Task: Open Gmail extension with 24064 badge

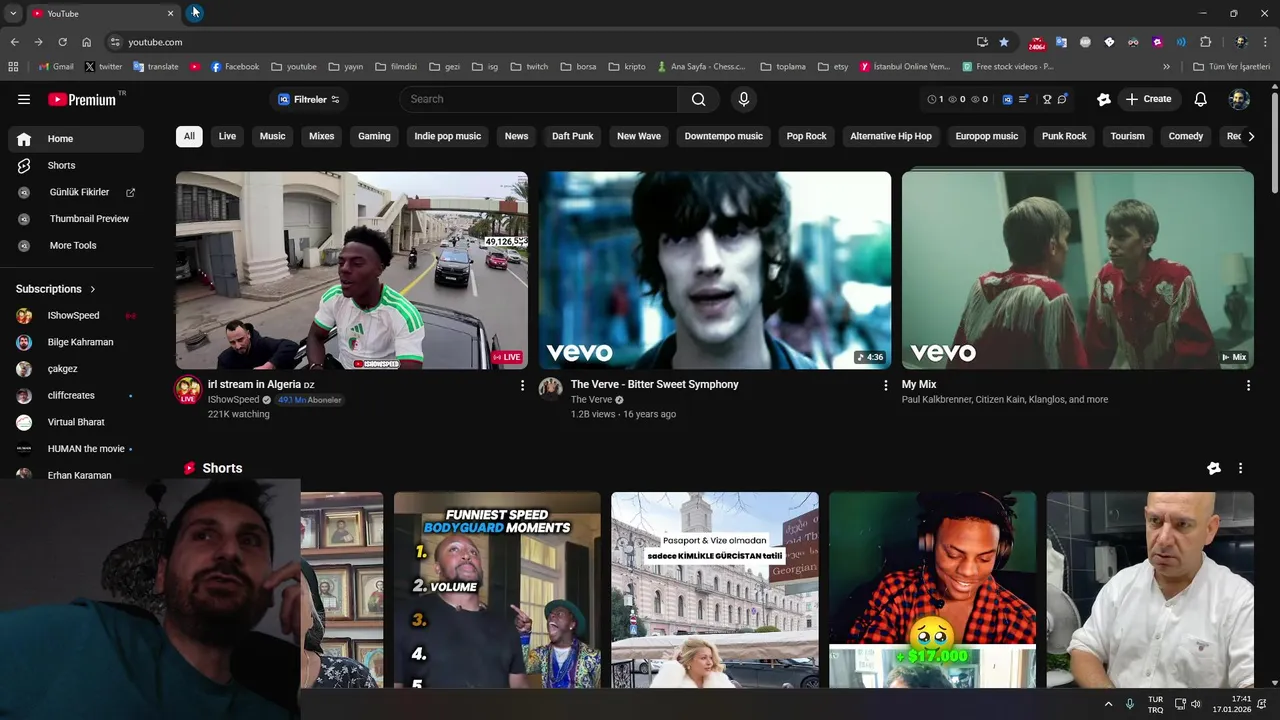Action: [x=1037, y=42]
